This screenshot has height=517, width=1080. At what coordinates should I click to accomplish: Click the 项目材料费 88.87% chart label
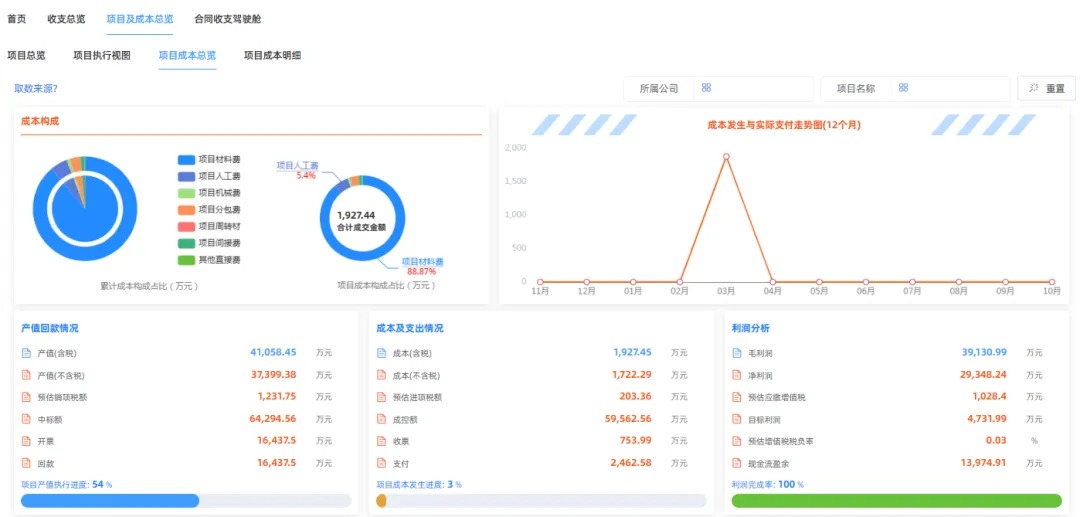click(423, 266)
